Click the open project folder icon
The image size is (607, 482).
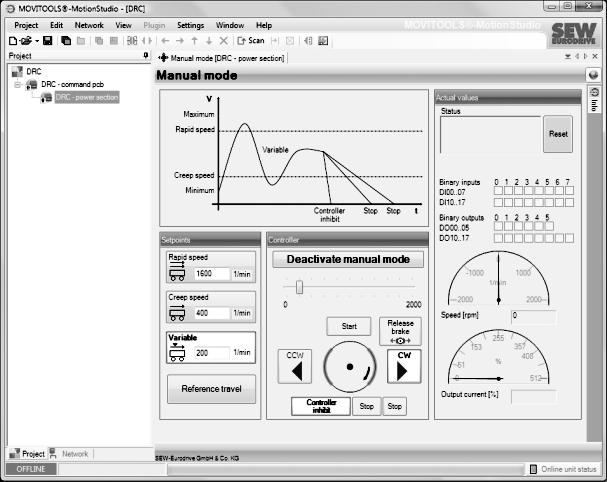(26, 41)
